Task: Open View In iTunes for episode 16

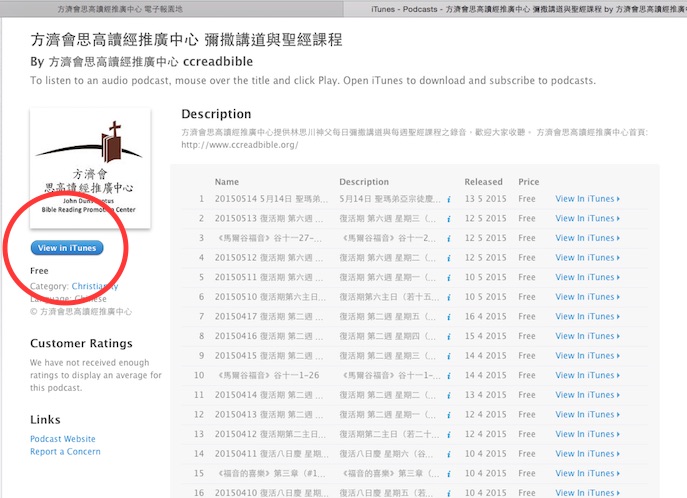Action: pyautogui.click(x=588, y=493)
